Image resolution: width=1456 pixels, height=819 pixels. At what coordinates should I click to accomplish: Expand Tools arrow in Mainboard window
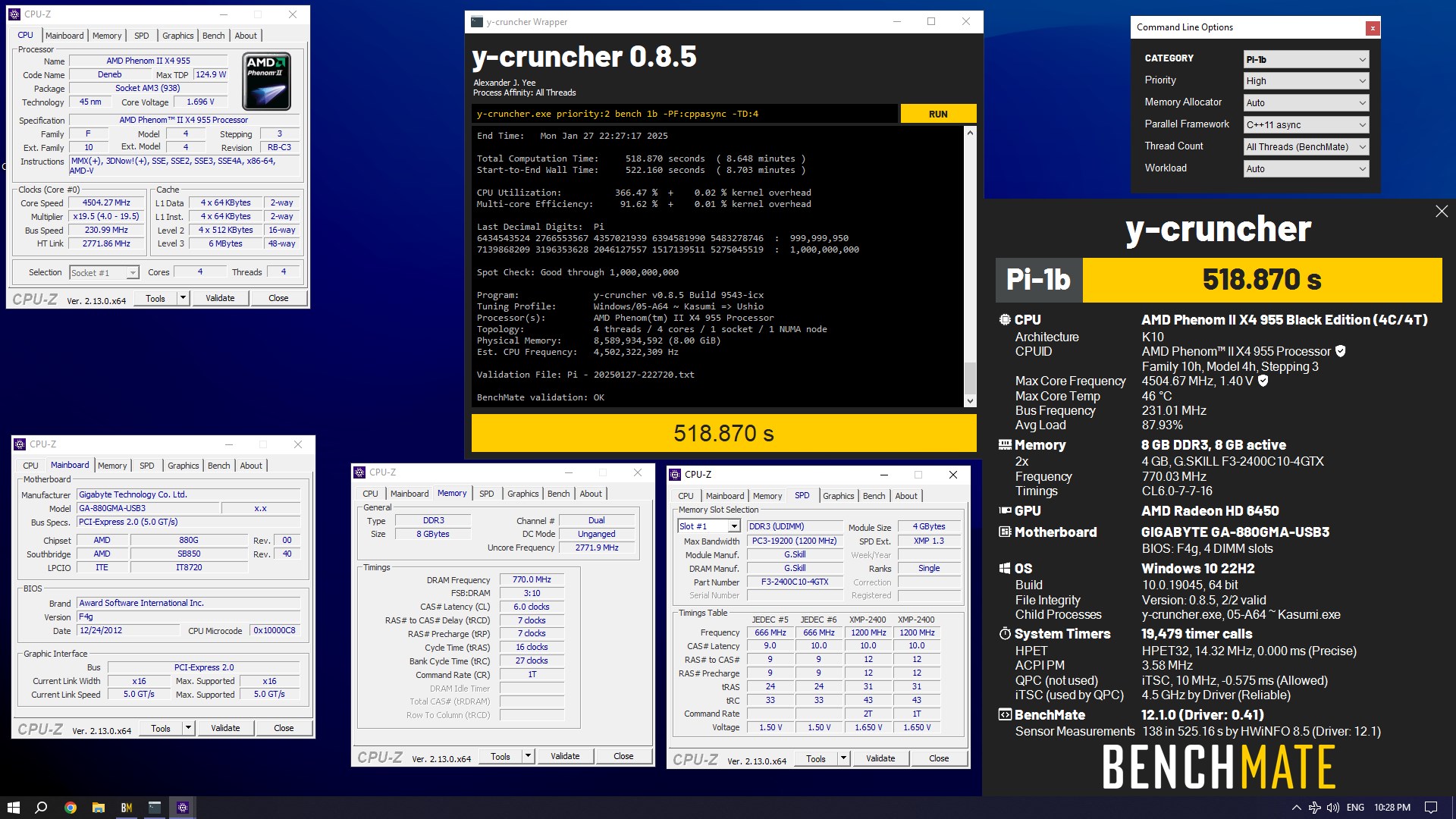[188, 728]
